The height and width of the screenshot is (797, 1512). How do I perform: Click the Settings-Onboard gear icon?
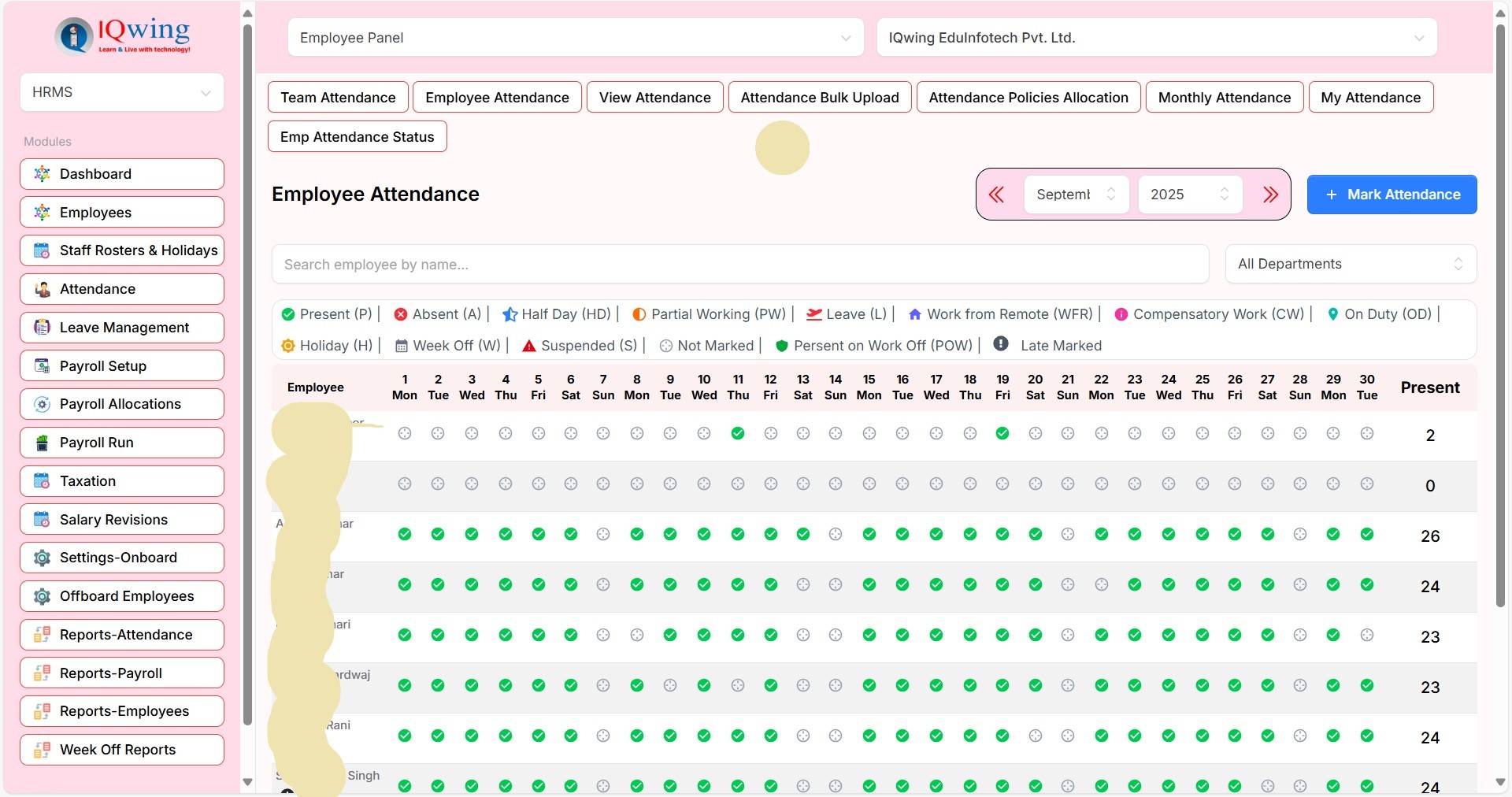(x=43, y=558)
